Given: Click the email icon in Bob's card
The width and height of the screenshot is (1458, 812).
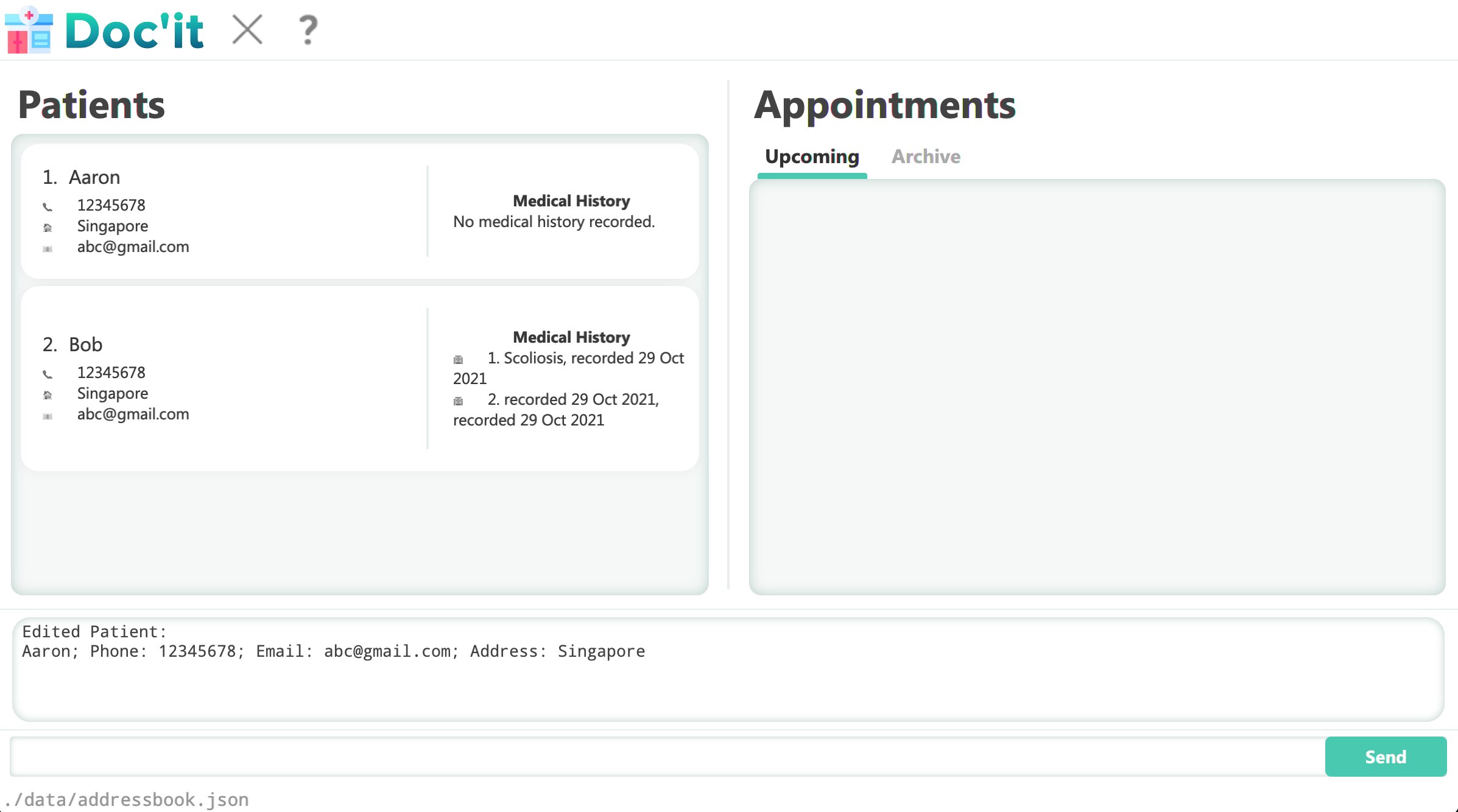Looking at the screenshot, I should coord(48,416).
